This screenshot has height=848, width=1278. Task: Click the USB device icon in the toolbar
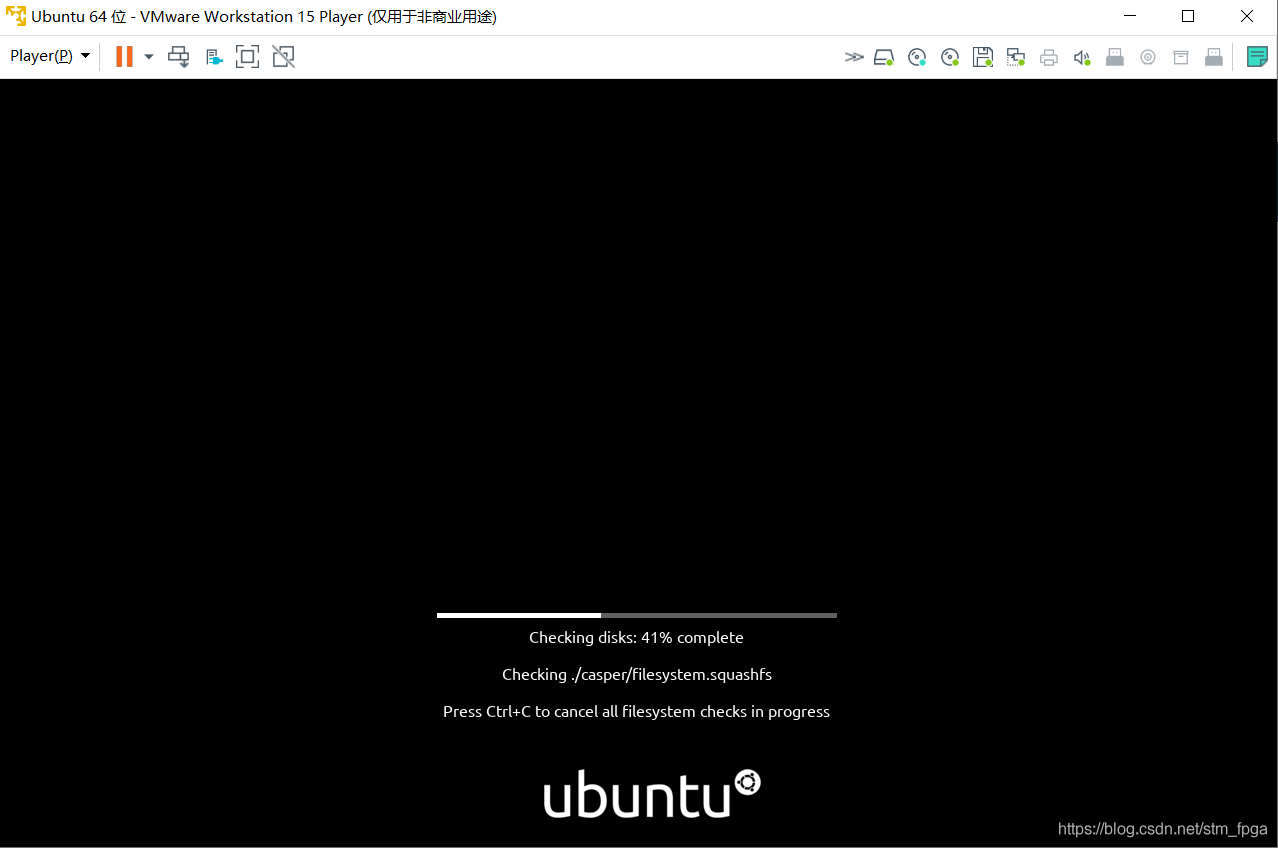click(x=1115, y=56)
